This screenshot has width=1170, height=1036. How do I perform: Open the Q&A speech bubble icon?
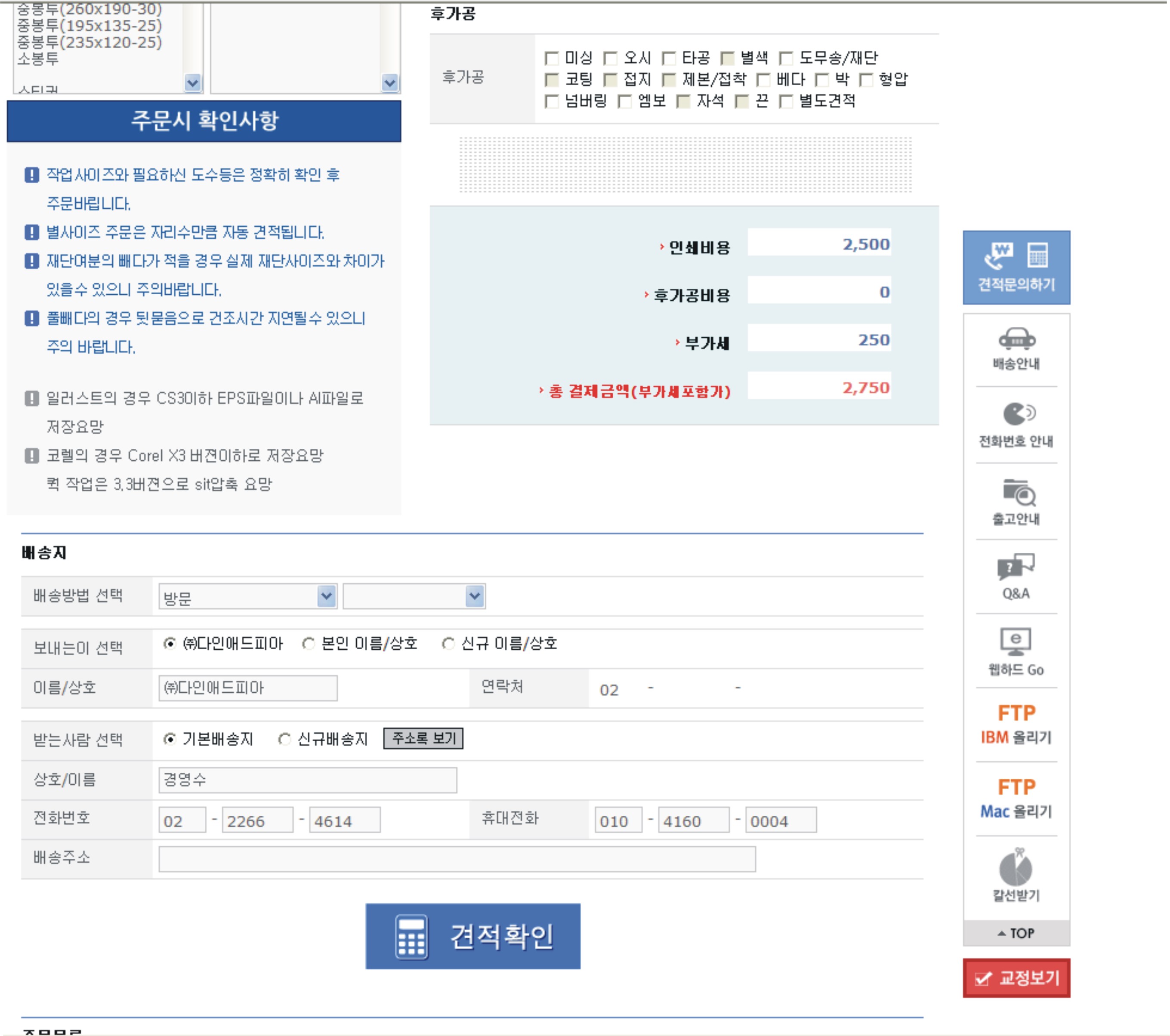(x=1016, y=576)
